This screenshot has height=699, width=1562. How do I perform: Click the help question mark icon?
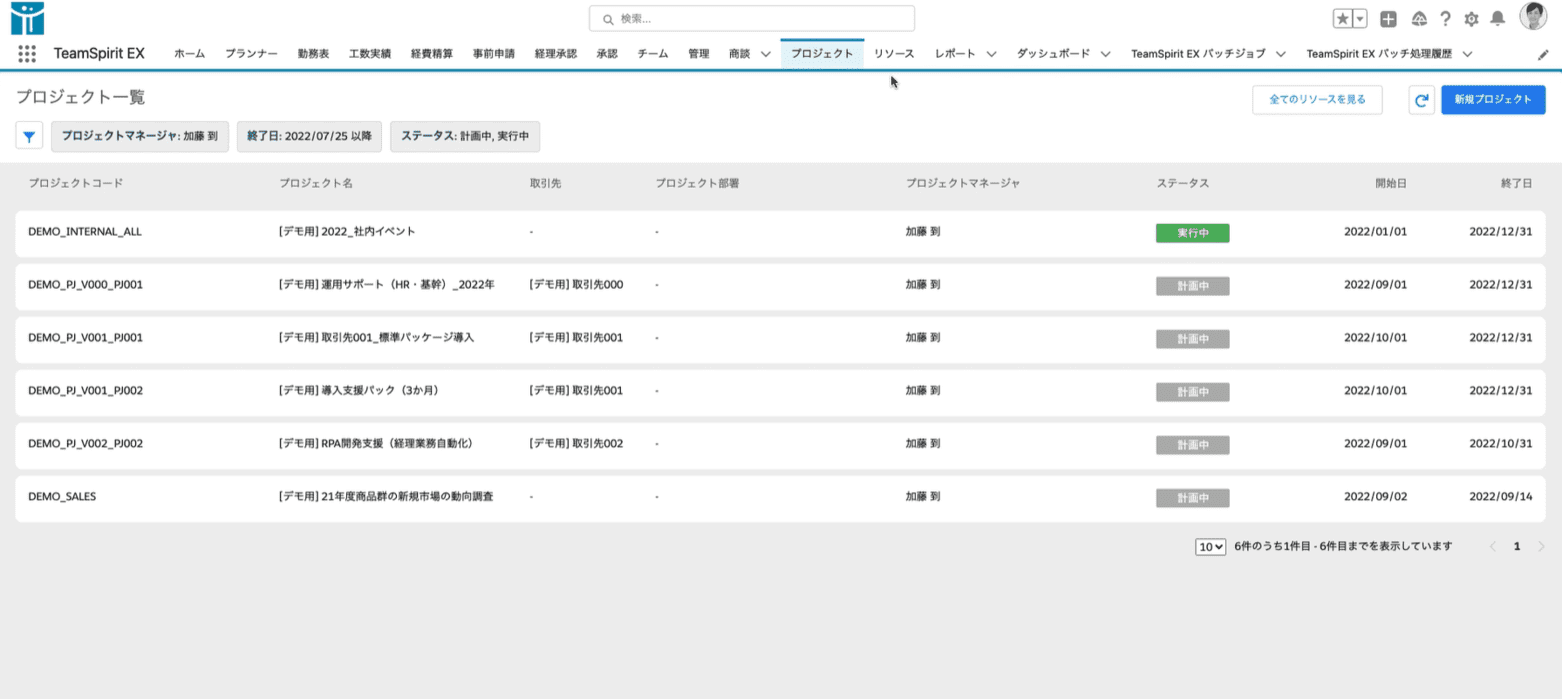(x=1445, y=19)
